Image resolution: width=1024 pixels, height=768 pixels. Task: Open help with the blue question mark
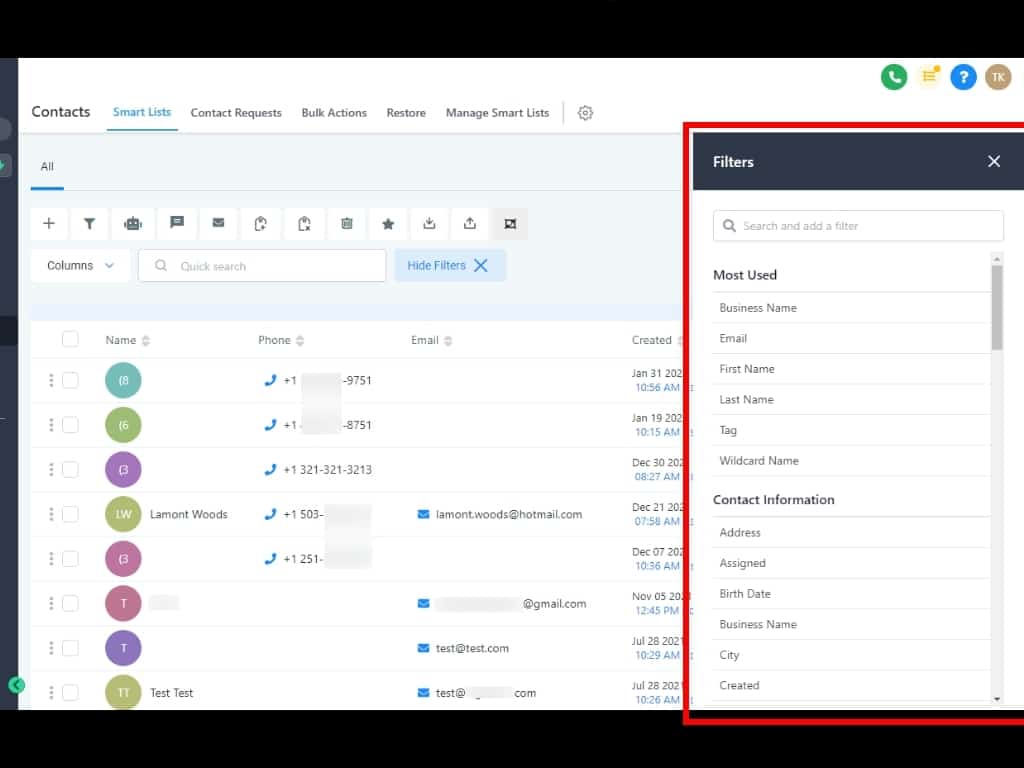(x=962, y=77)
